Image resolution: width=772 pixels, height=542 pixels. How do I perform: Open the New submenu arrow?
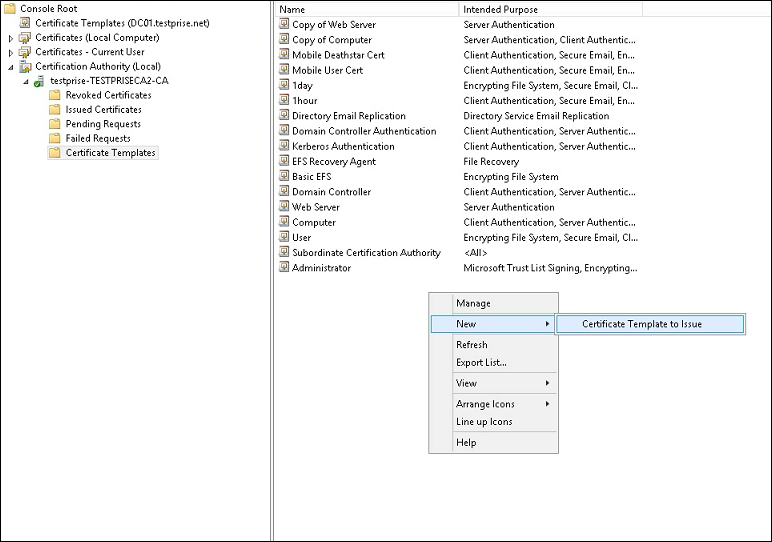[547, 324]
